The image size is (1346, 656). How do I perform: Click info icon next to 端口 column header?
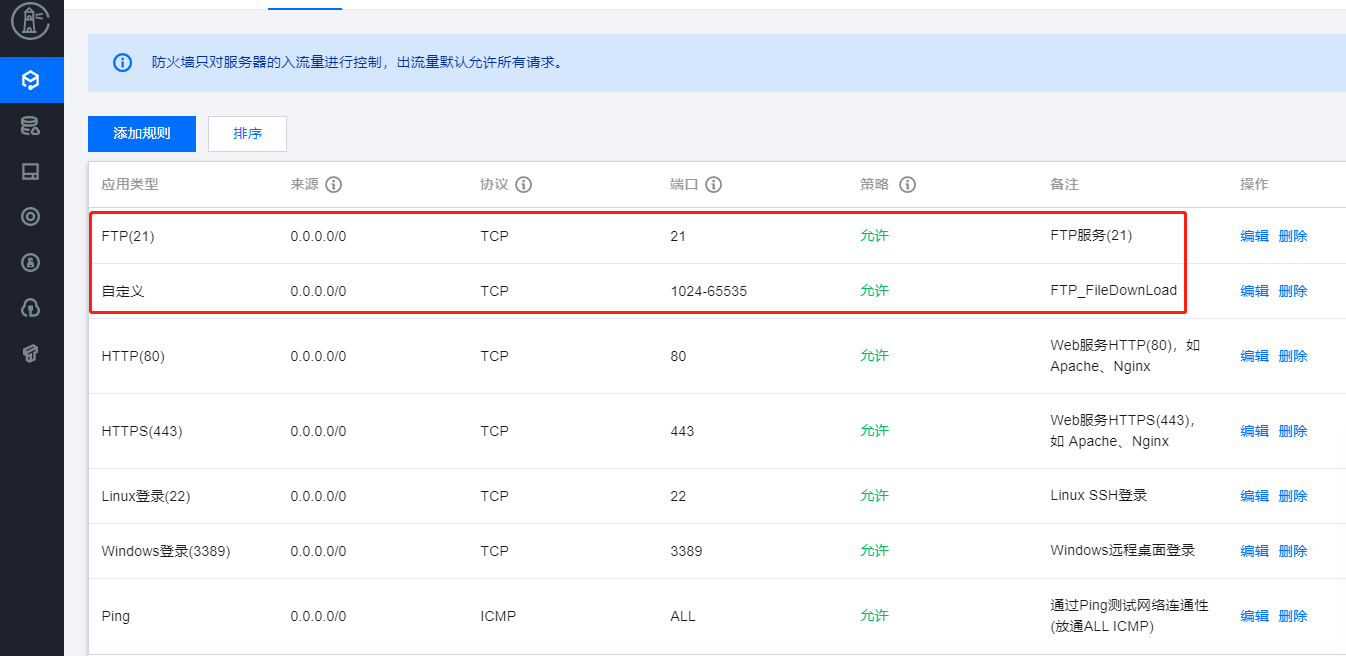(x=714, y=185)
